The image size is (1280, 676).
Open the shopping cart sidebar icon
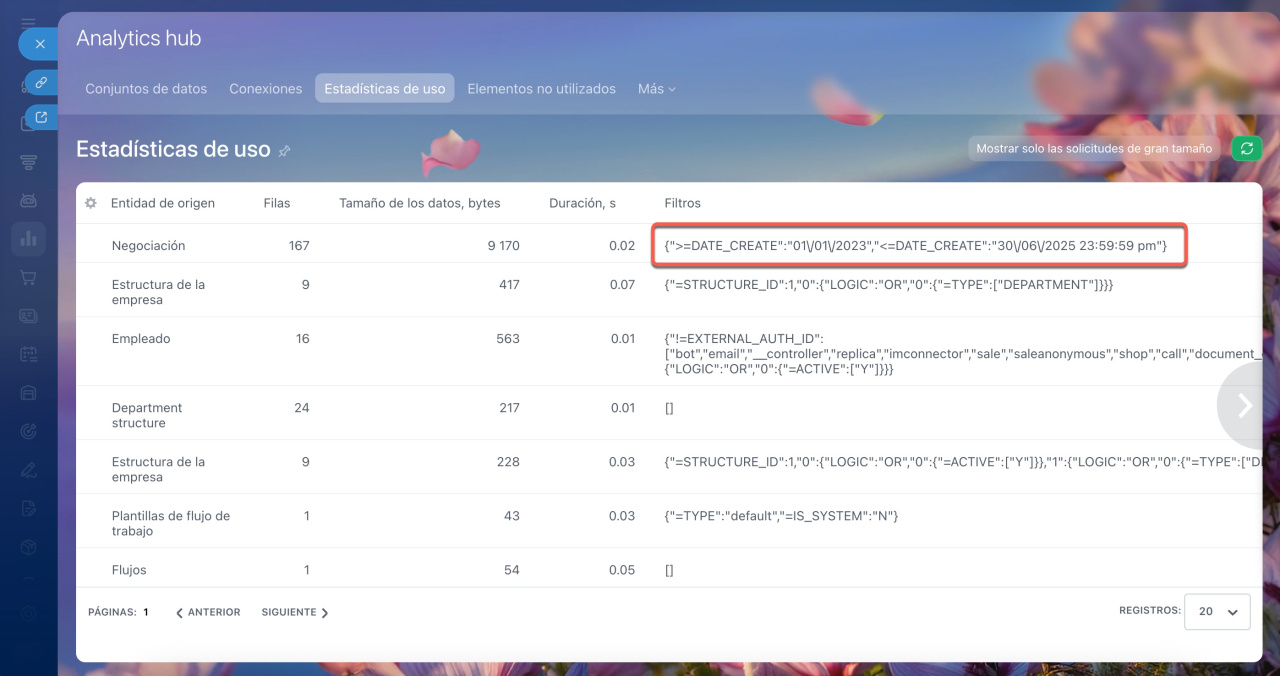pos(28,277)
